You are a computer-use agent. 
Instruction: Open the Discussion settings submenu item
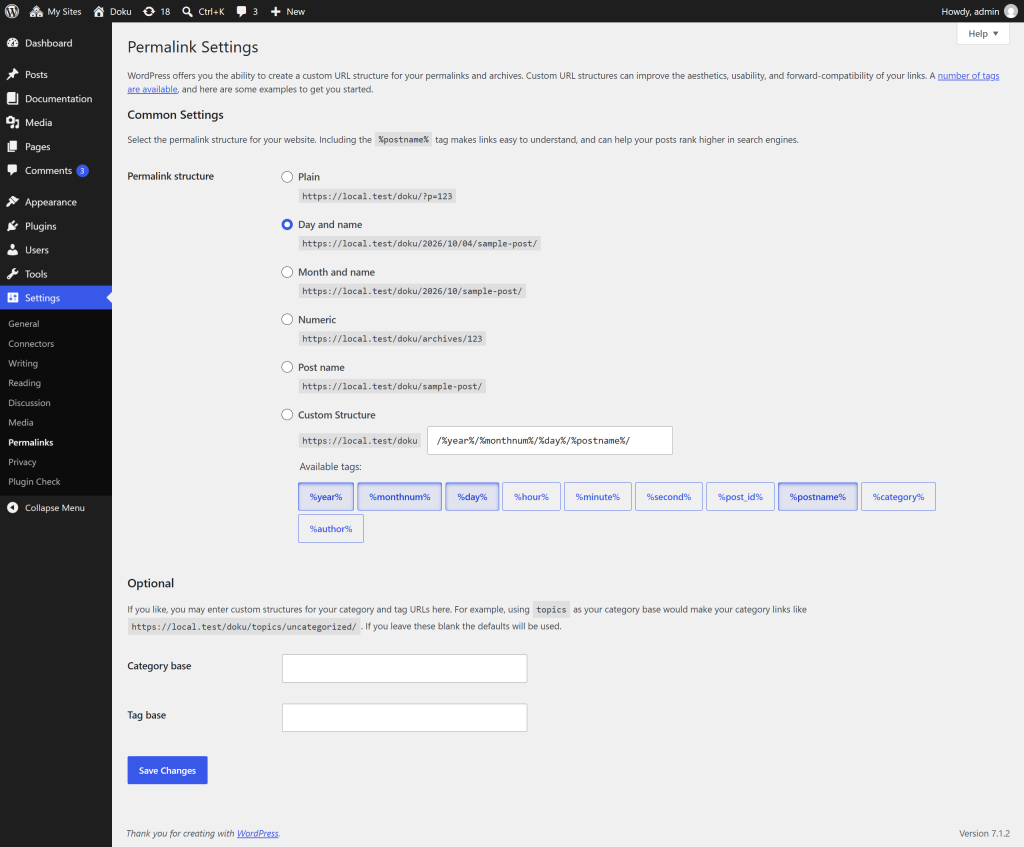pos(29,403)
